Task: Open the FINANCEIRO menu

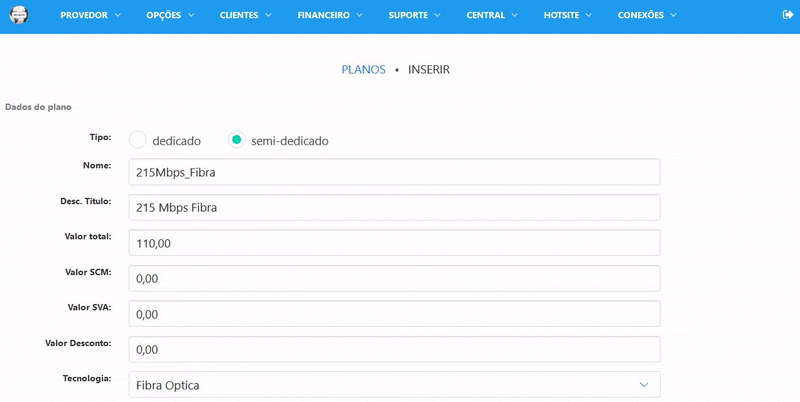Action: pyautogui.click(x=331, y=16)
